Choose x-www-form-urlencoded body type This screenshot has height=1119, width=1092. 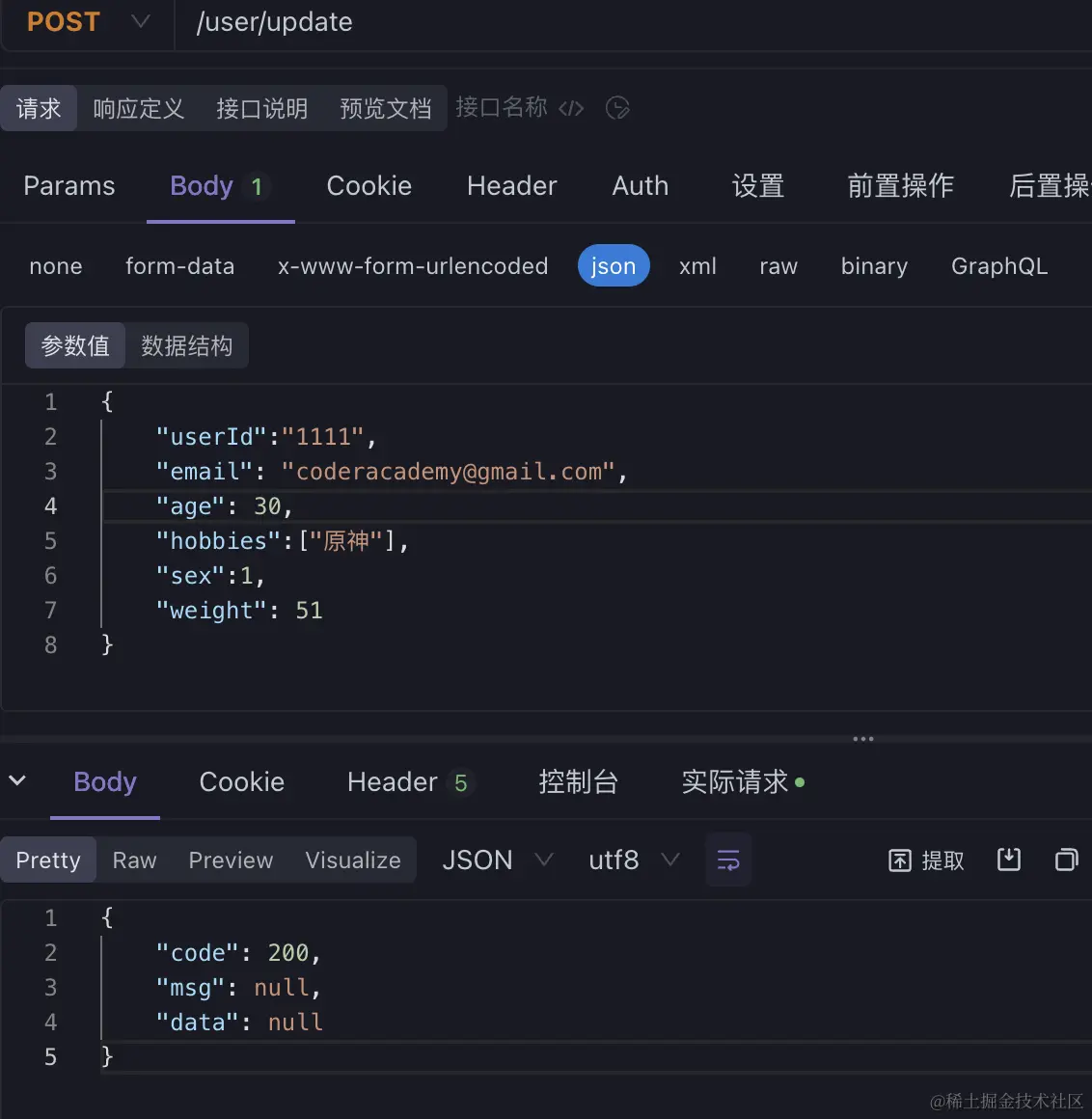pos(413,266)
